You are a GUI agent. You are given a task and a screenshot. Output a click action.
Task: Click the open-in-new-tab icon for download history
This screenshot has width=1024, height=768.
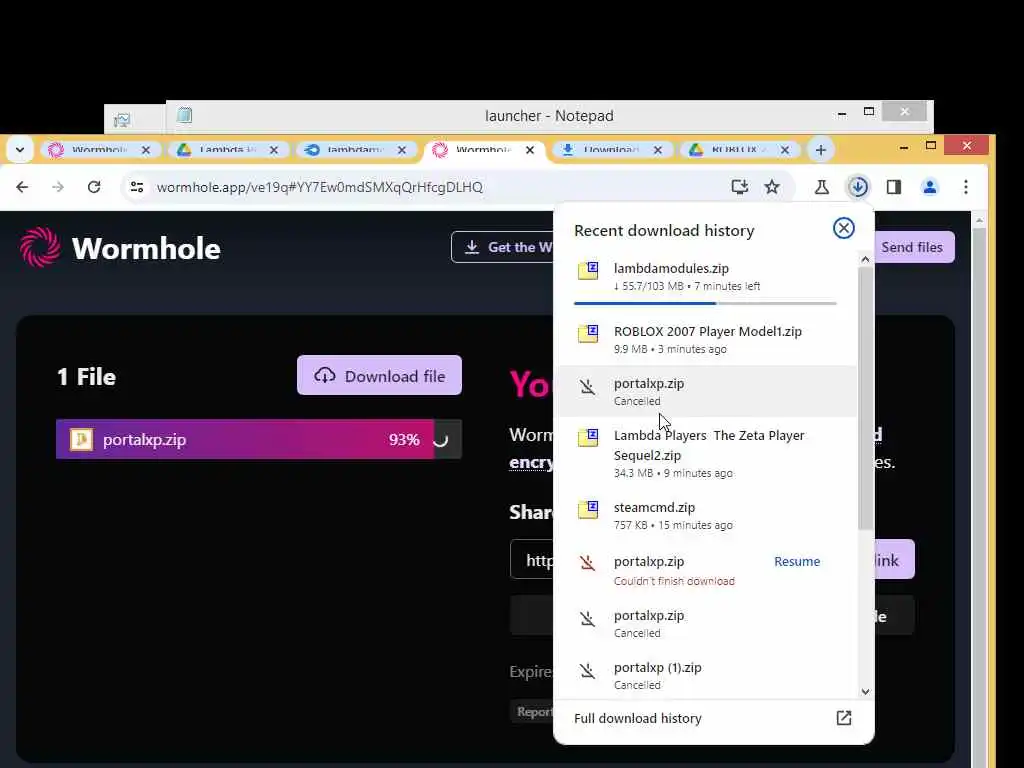click(x=844, y=718)
